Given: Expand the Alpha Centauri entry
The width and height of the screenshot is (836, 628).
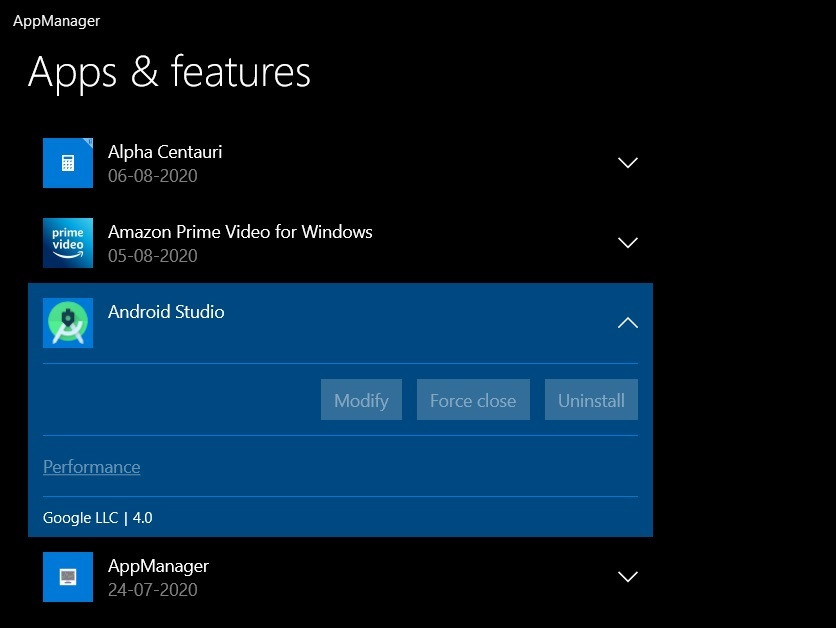Looking at the screenshot, I should [627, 163].
